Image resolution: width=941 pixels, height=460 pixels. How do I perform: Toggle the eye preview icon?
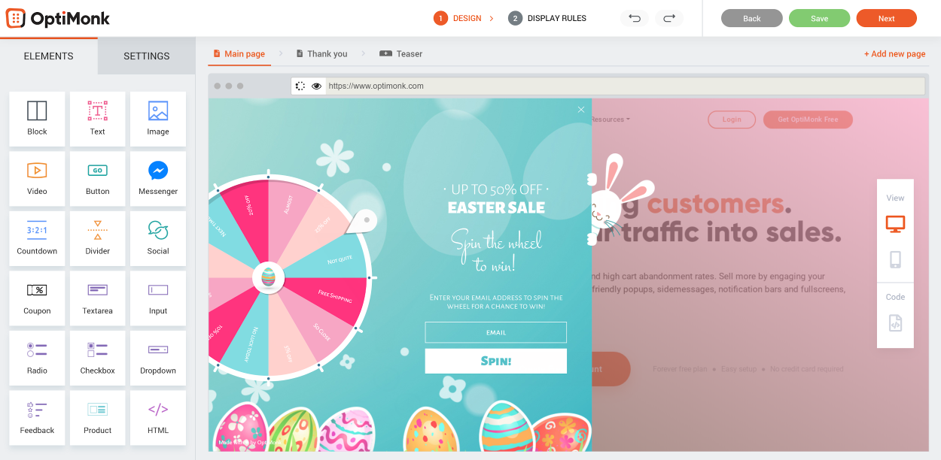[316, 86]
